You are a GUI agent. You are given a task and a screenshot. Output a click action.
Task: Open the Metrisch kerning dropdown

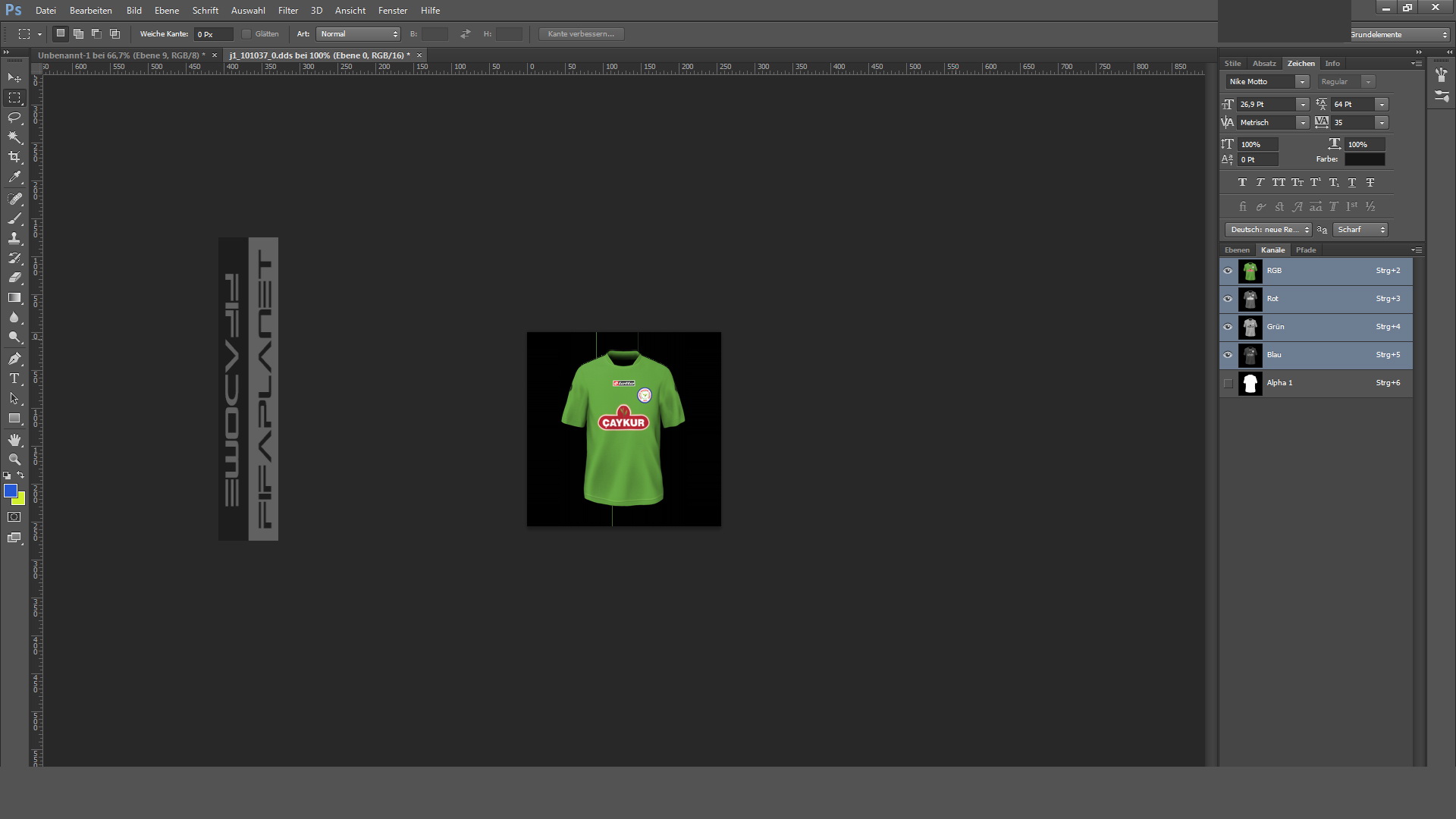point(1302,123)
